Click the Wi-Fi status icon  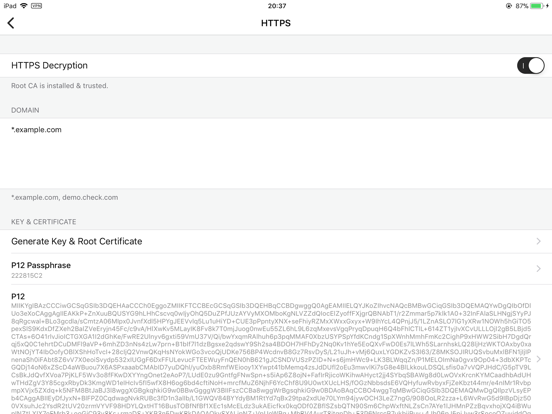click(x=24, y=6)
